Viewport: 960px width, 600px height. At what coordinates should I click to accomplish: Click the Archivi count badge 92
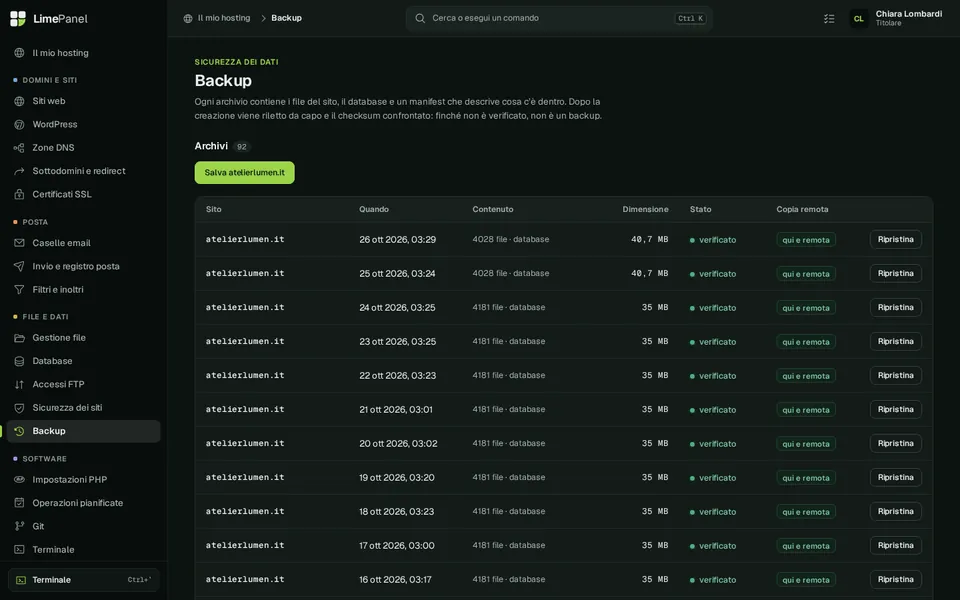242,147
